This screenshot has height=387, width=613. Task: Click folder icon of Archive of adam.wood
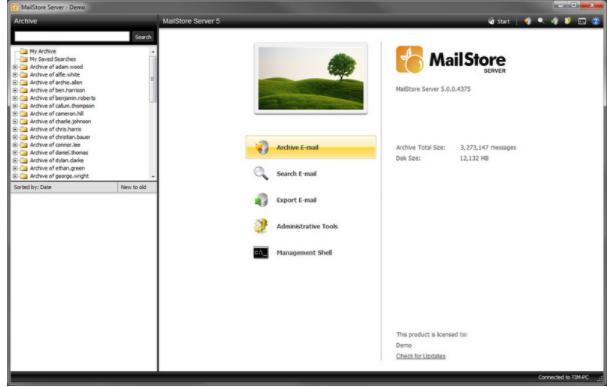point(24,67)
